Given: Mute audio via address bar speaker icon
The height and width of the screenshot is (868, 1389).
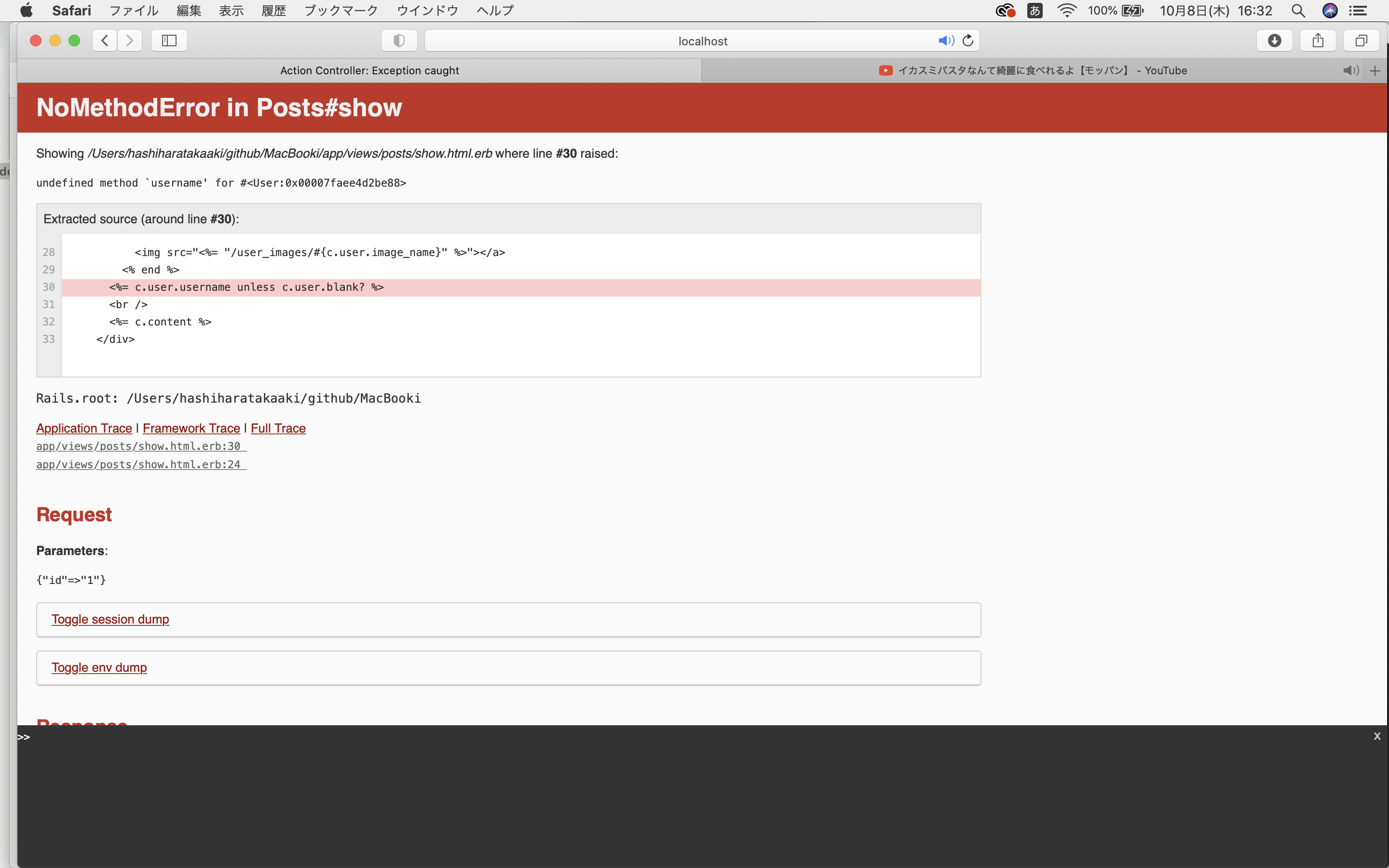Looking at the screenshot, I should (945, 40).
